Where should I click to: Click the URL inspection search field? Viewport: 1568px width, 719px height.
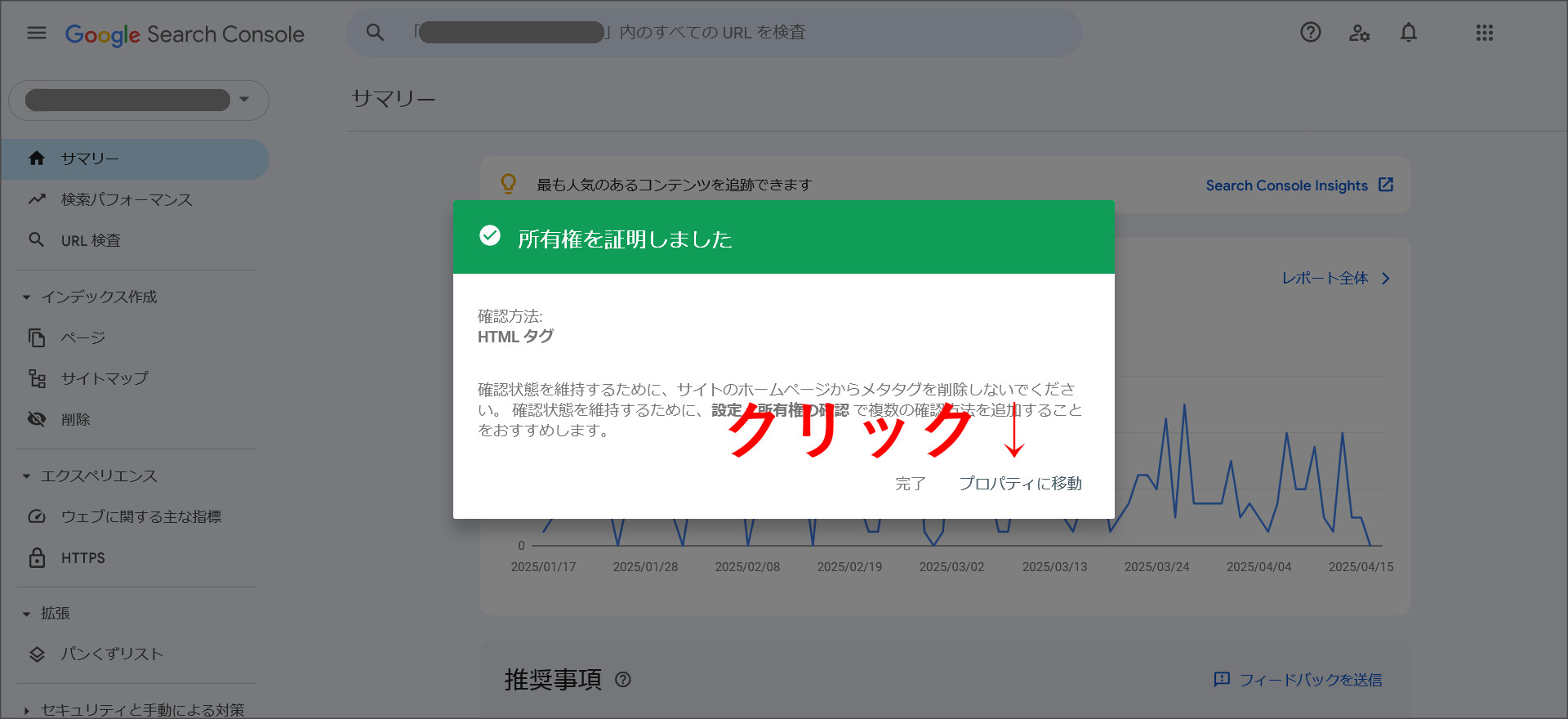pos(715,33)
